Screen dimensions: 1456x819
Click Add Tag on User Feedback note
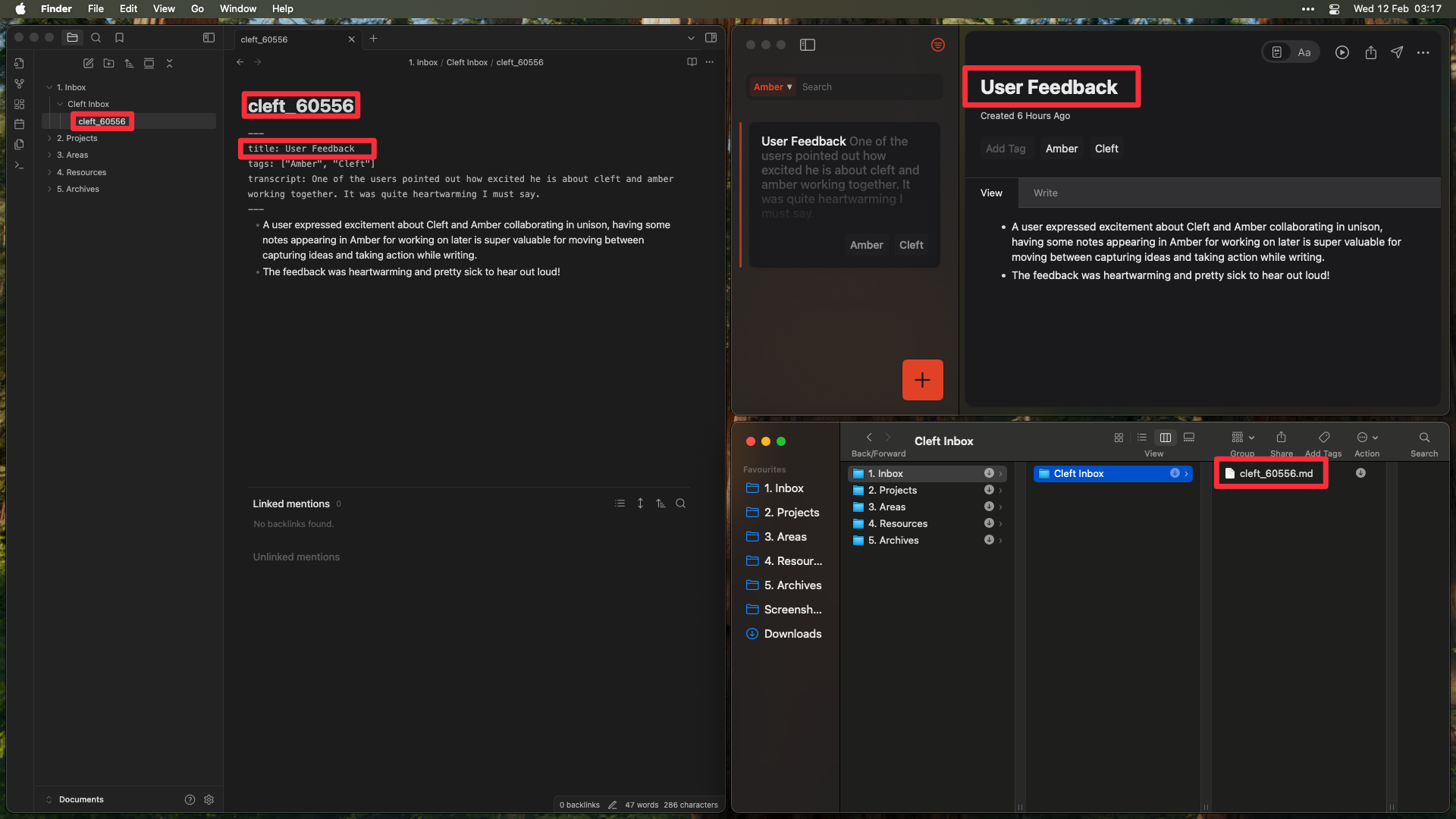[1006, 149]
